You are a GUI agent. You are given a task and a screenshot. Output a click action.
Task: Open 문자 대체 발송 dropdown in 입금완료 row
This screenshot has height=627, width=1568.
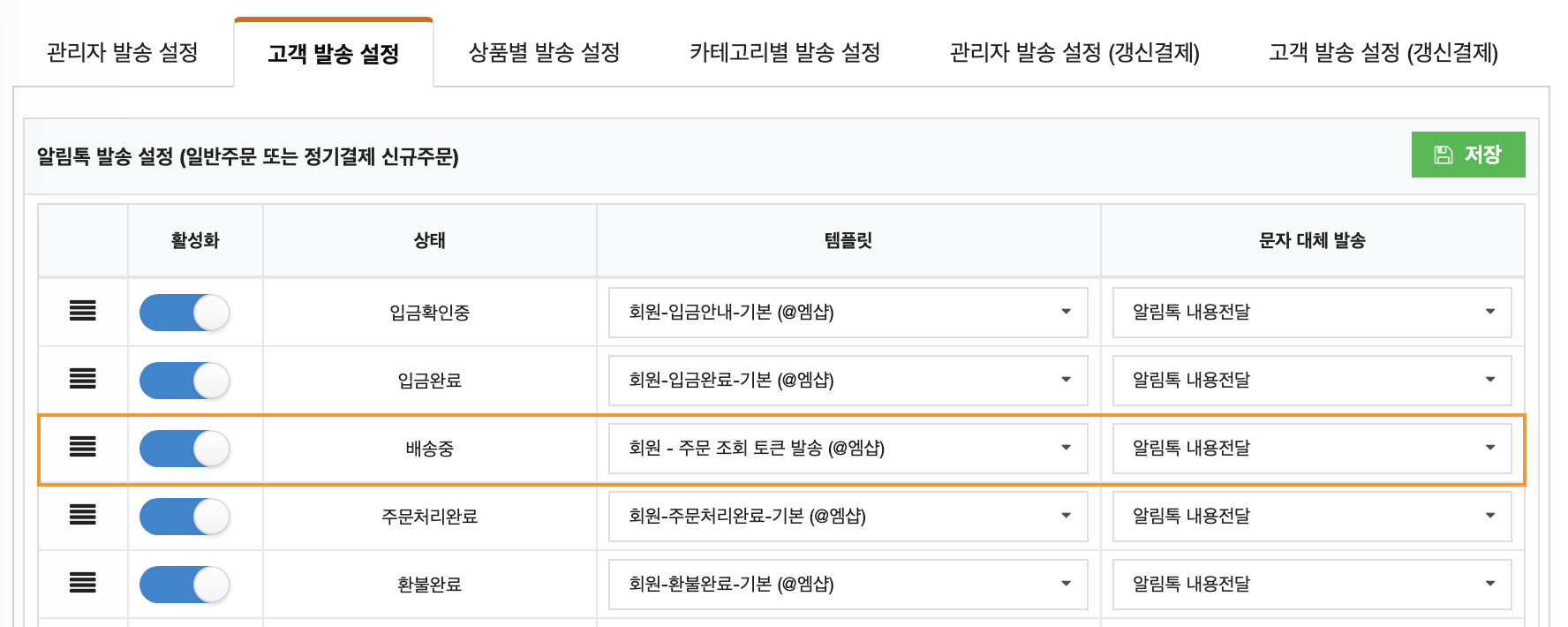click(1312, 380)
